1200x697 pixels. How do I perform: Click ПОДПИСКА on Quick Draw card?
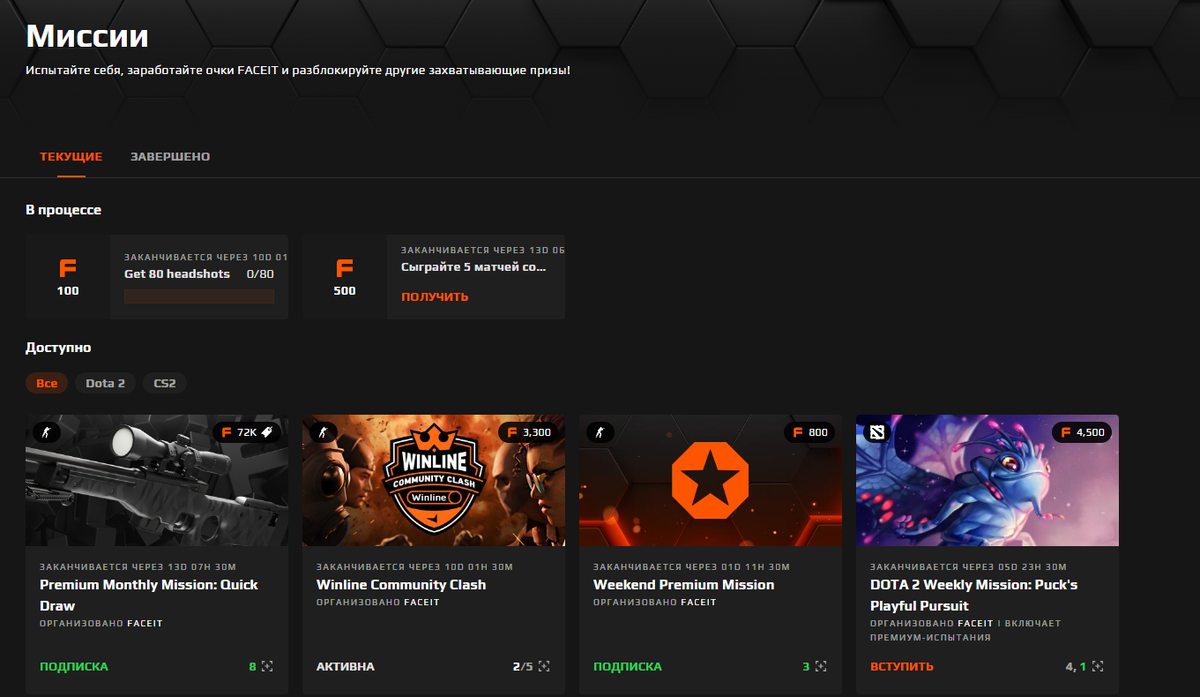tap(74, 666)
